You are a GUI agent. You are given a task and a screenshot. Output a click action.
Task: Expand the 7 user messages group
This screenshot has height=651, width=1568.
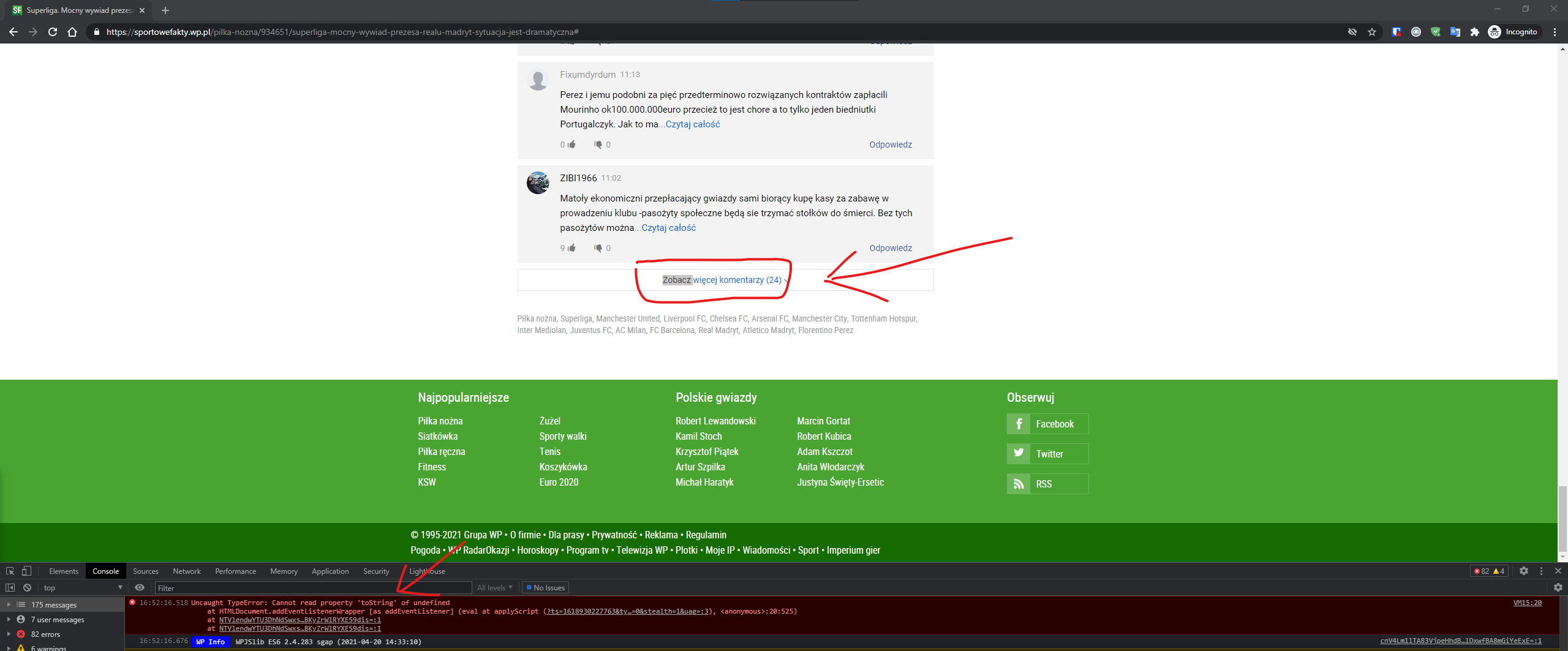9,619
